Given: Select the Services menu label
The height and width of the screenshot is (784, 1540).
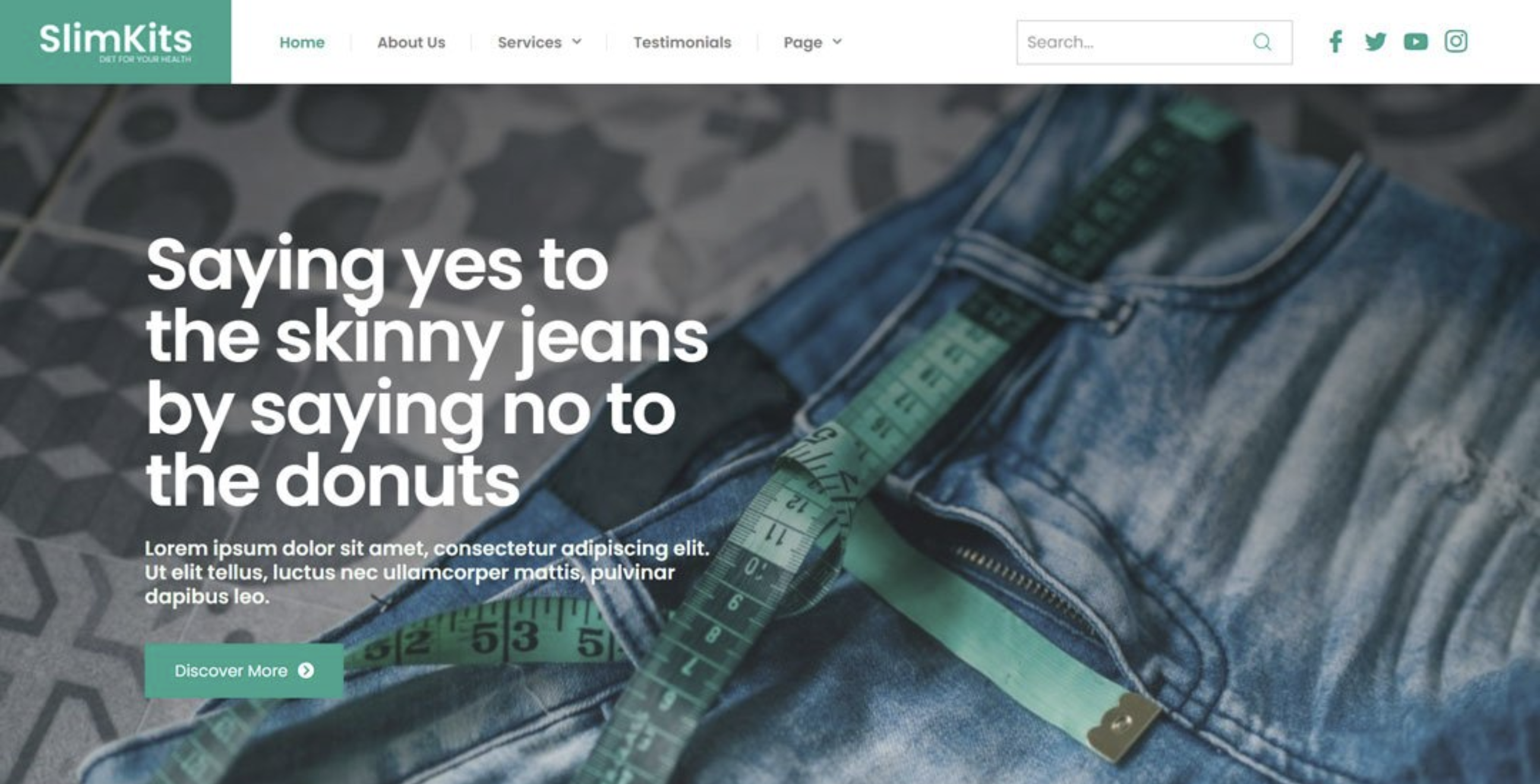Looking at the screenshot, I should 530,42.
